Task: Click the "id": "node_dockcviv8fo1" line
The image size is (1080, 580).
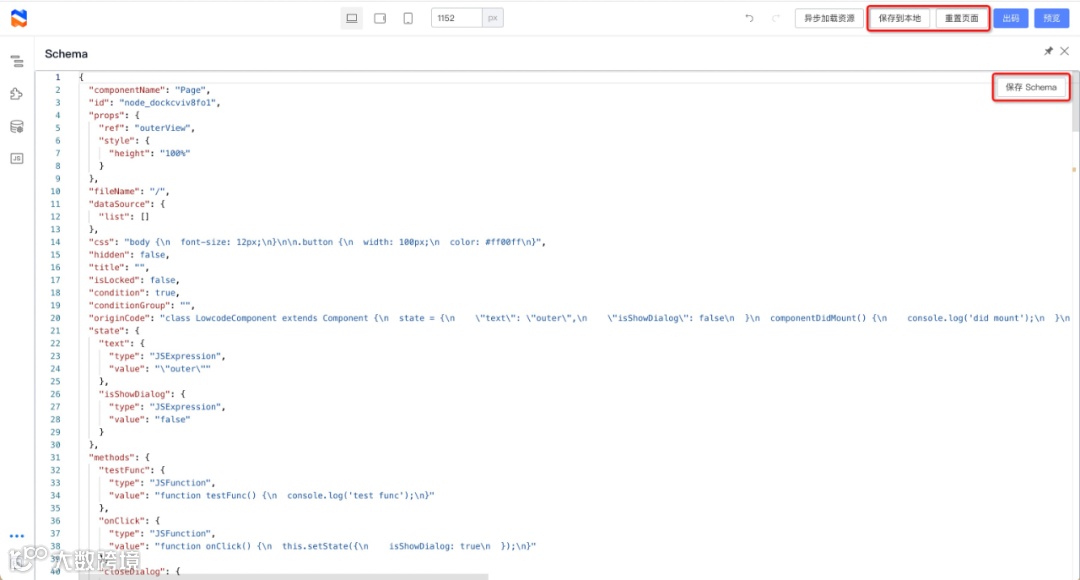Action: (154, 103)
